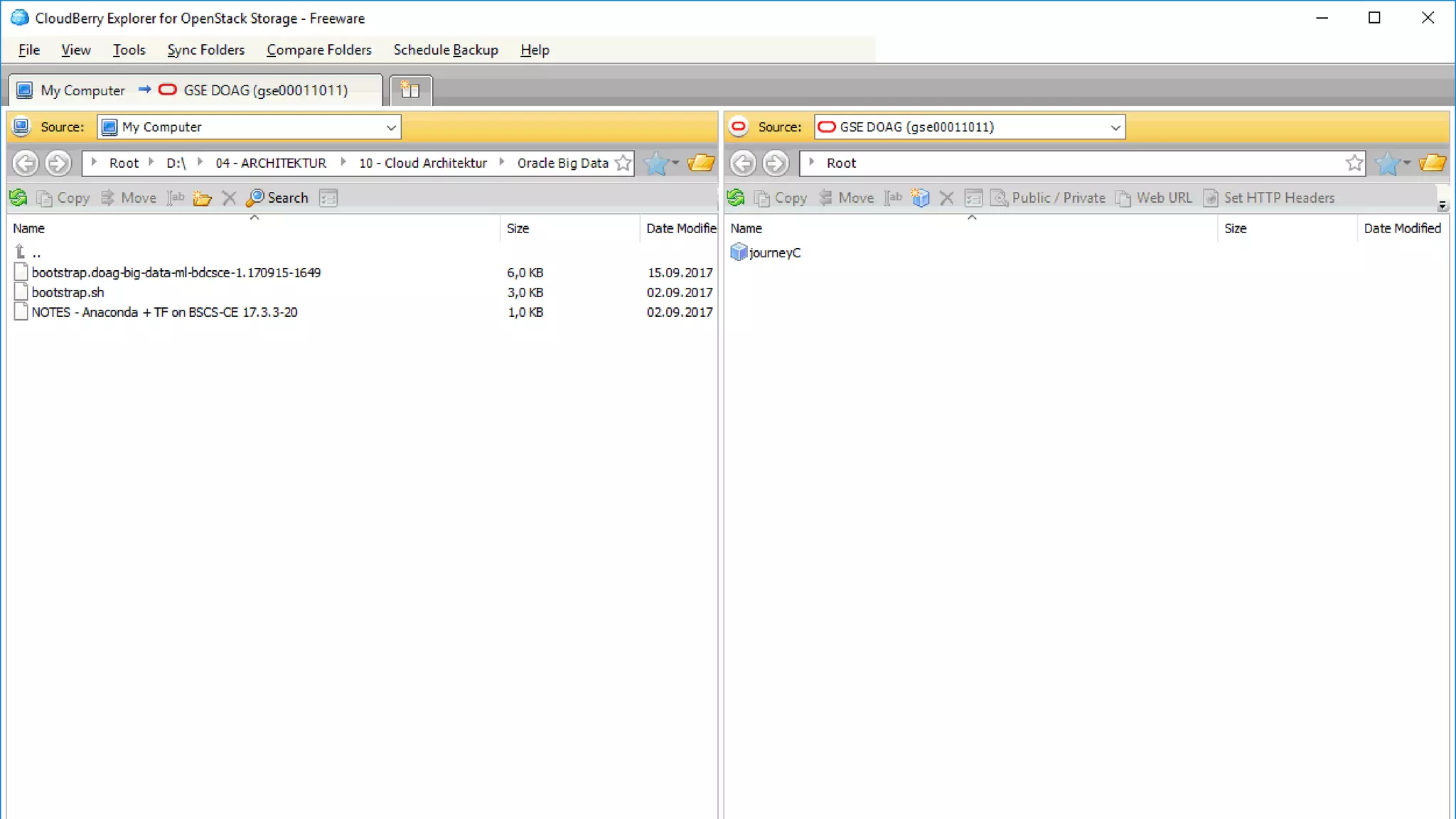The width and height of the screenshot is (1456, 819).
Task: Click the folder-up icon in right pane
Action: (1432, 163)
